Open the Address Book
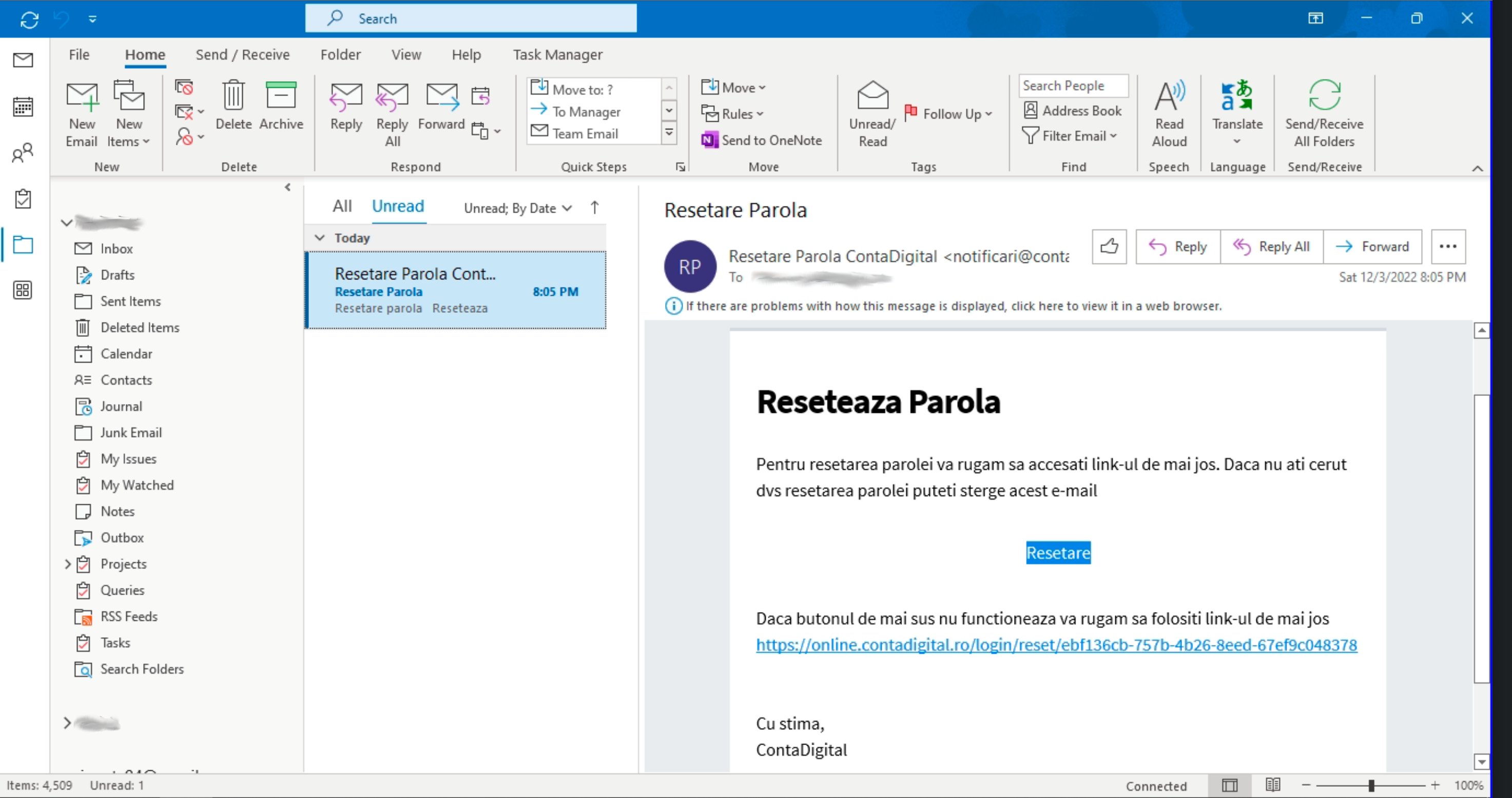Screen dimensions: 1512x798 click(x=1073, y=110)
